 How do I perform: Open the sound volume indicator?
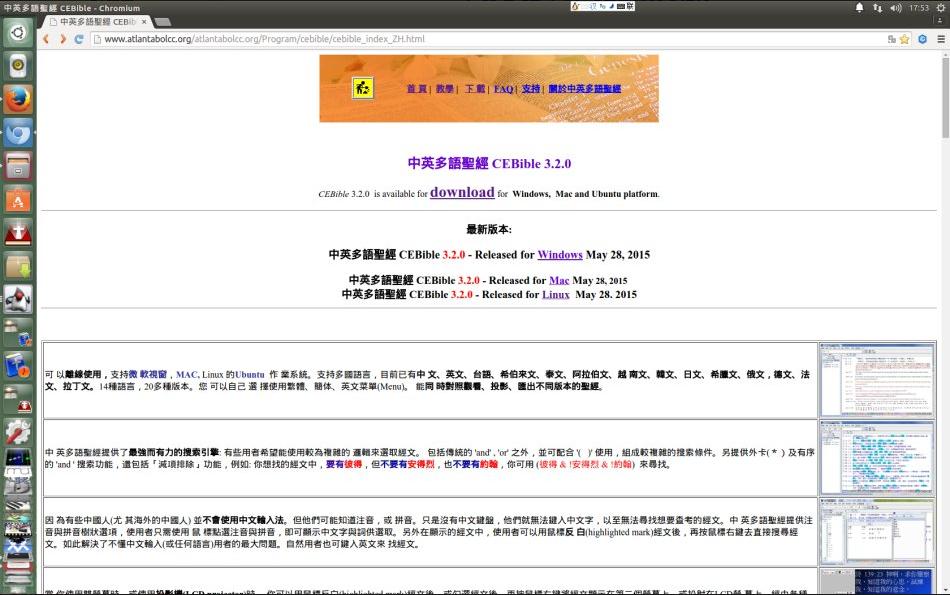[x=896, y=8]
